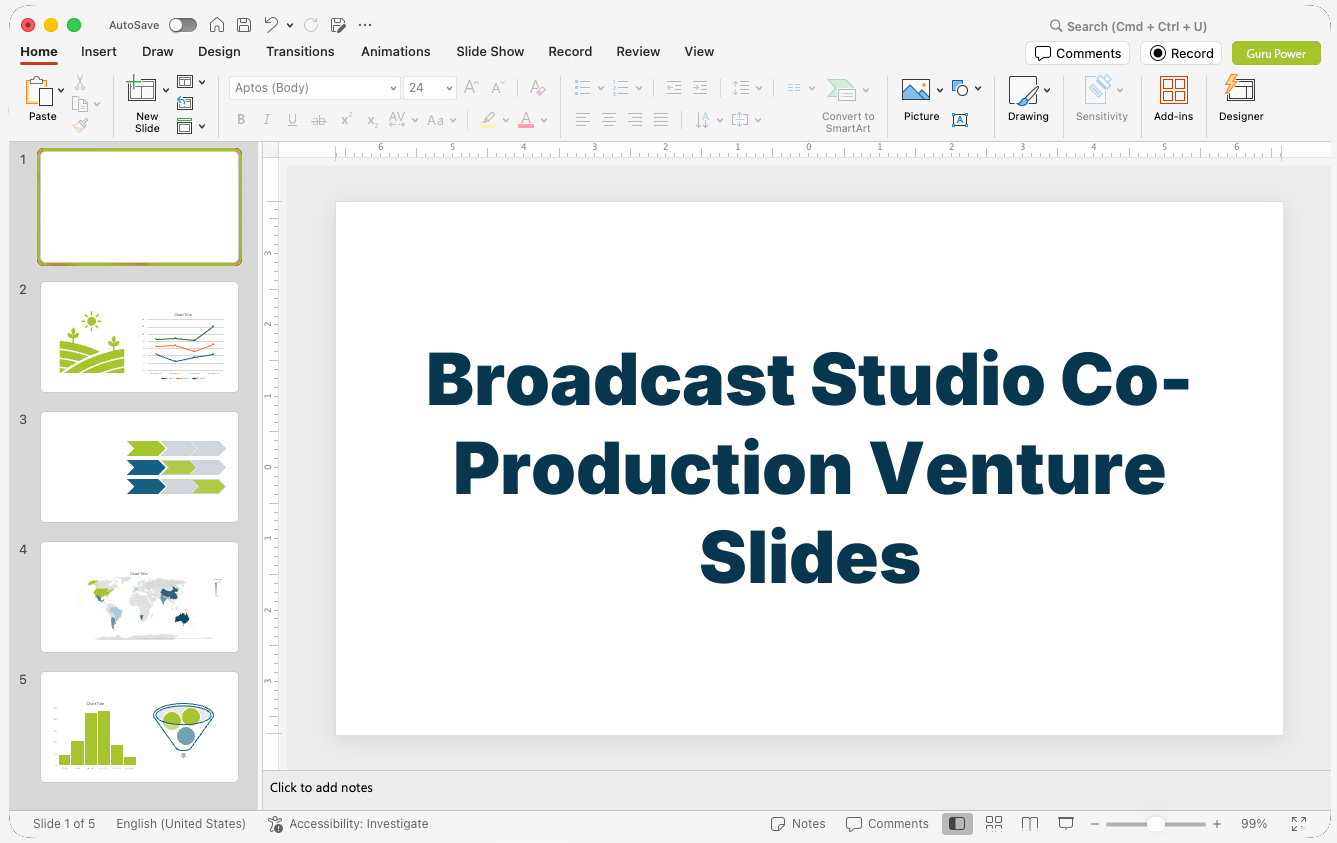Click the Reset slide icon
Screen dimensions: 1337x843
coord(185,103)
